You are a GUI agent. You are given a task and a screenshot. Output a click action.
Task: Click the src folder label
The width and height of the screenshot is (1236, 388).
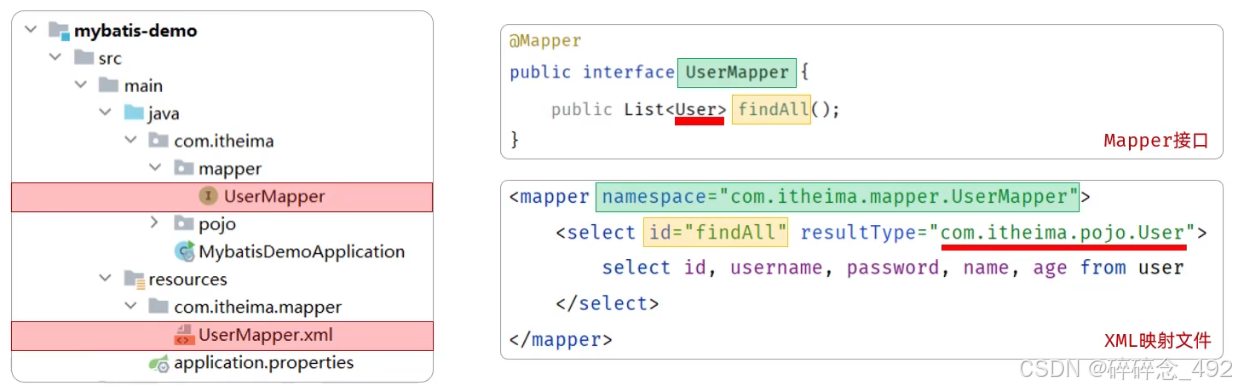(110, 59)
